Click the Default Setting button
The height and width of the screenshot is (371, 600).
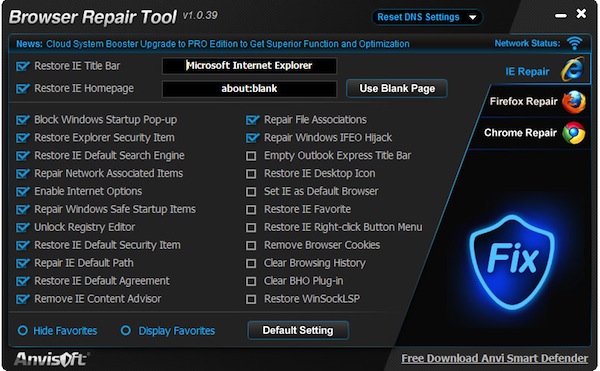(x=298, y=330)
